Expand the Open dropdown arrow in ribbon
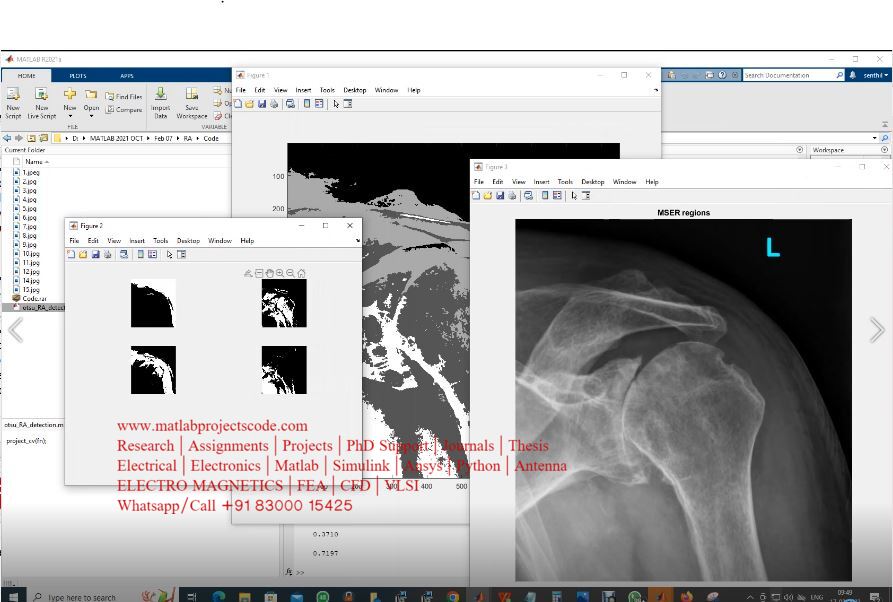The image size is (893, 602). click(91, 116)
